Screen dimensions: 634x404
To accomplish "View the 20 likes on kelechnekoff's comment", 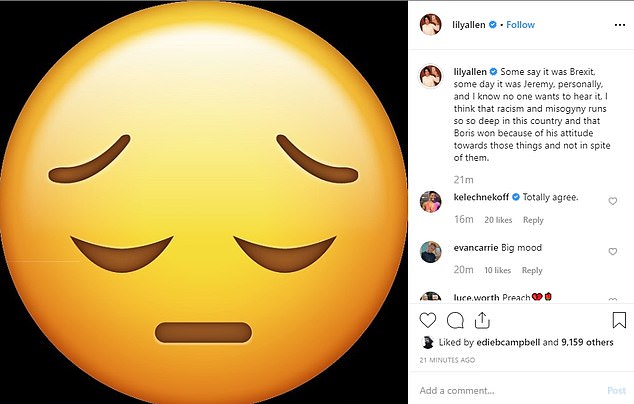I will 498,220.
